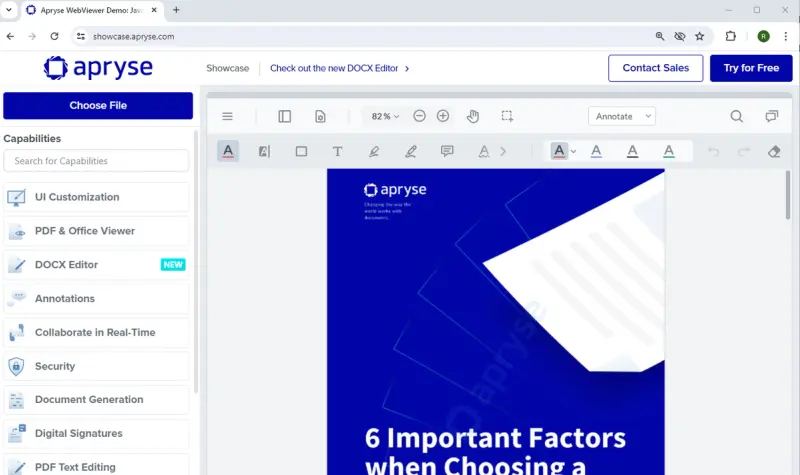
Task: Open the Annotate toolbar group dropdown
Action: [x=622, y=116]
